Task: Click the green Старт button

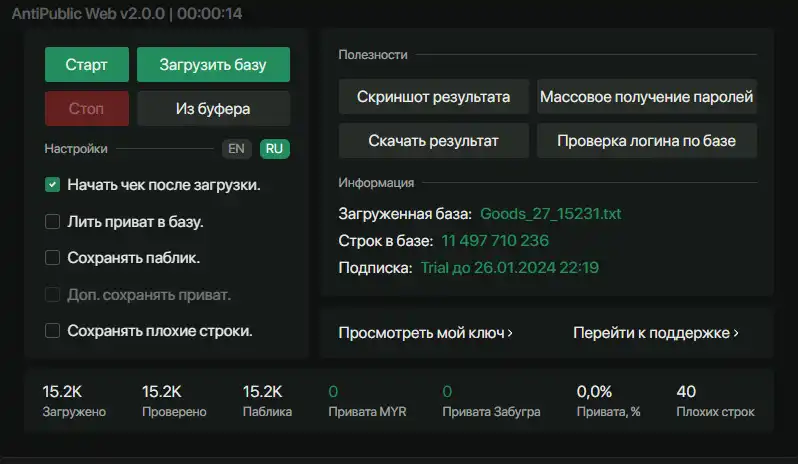Action: click(x=86, y=65)
